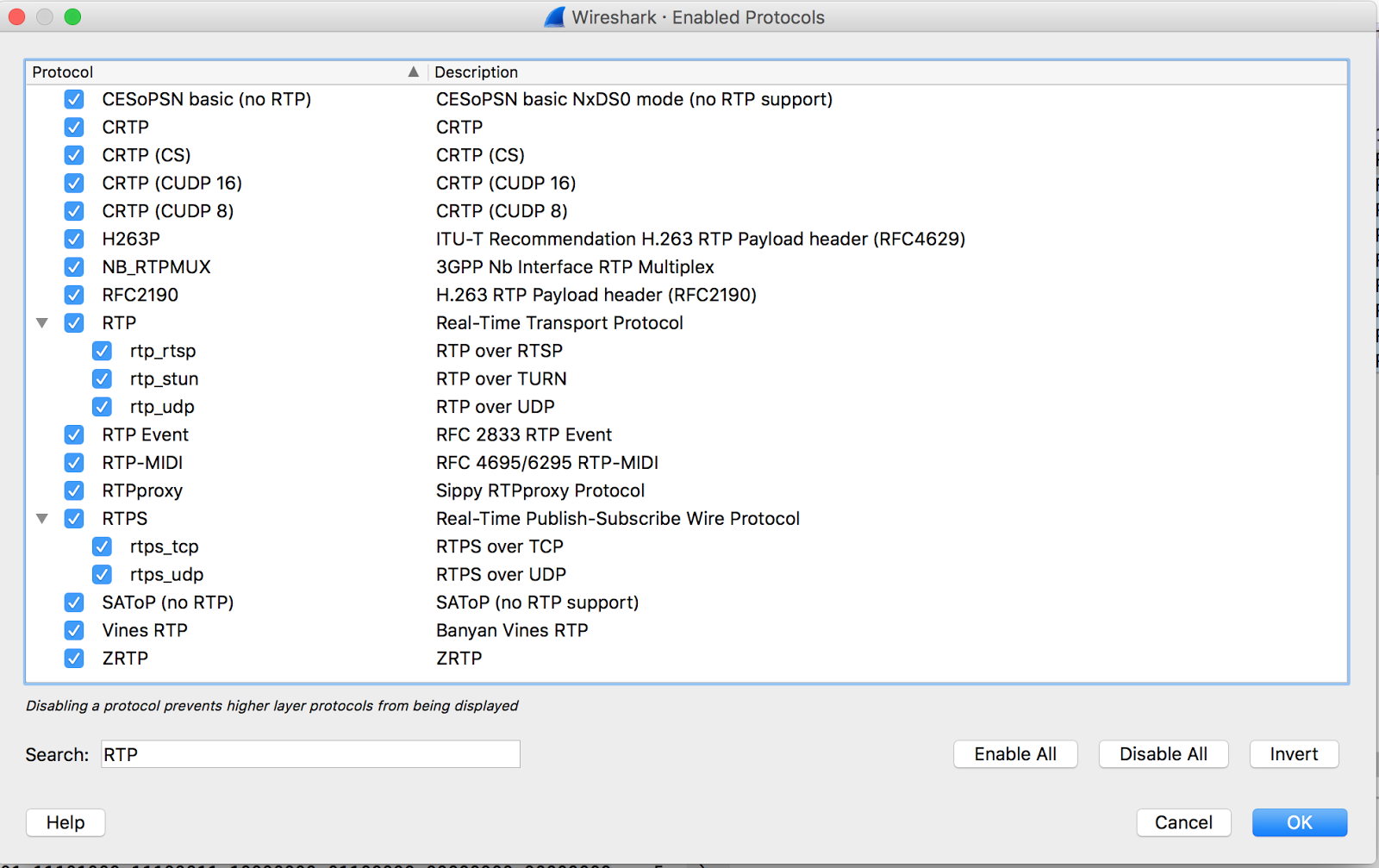
Task: Disable the NB_RTPMUX protocol checkbox
Action: pos(74,267)
